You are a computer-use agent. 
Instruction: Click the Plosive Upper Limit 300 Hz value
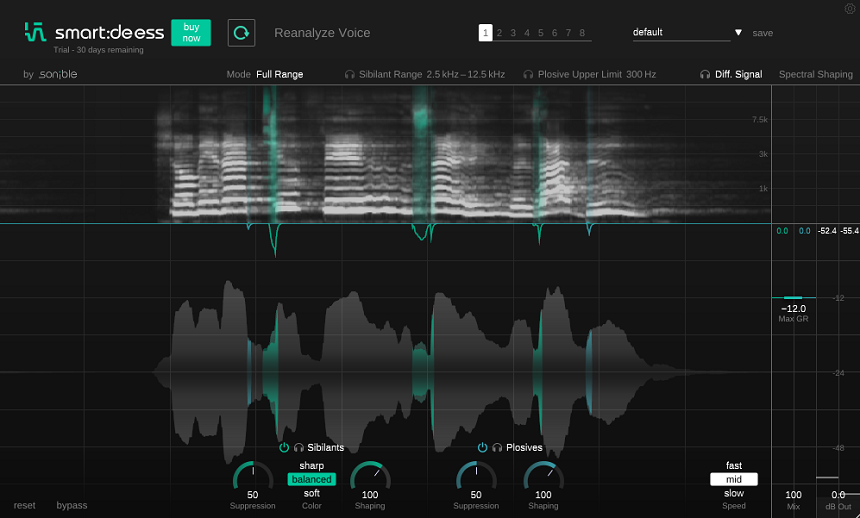coord(641,74)
